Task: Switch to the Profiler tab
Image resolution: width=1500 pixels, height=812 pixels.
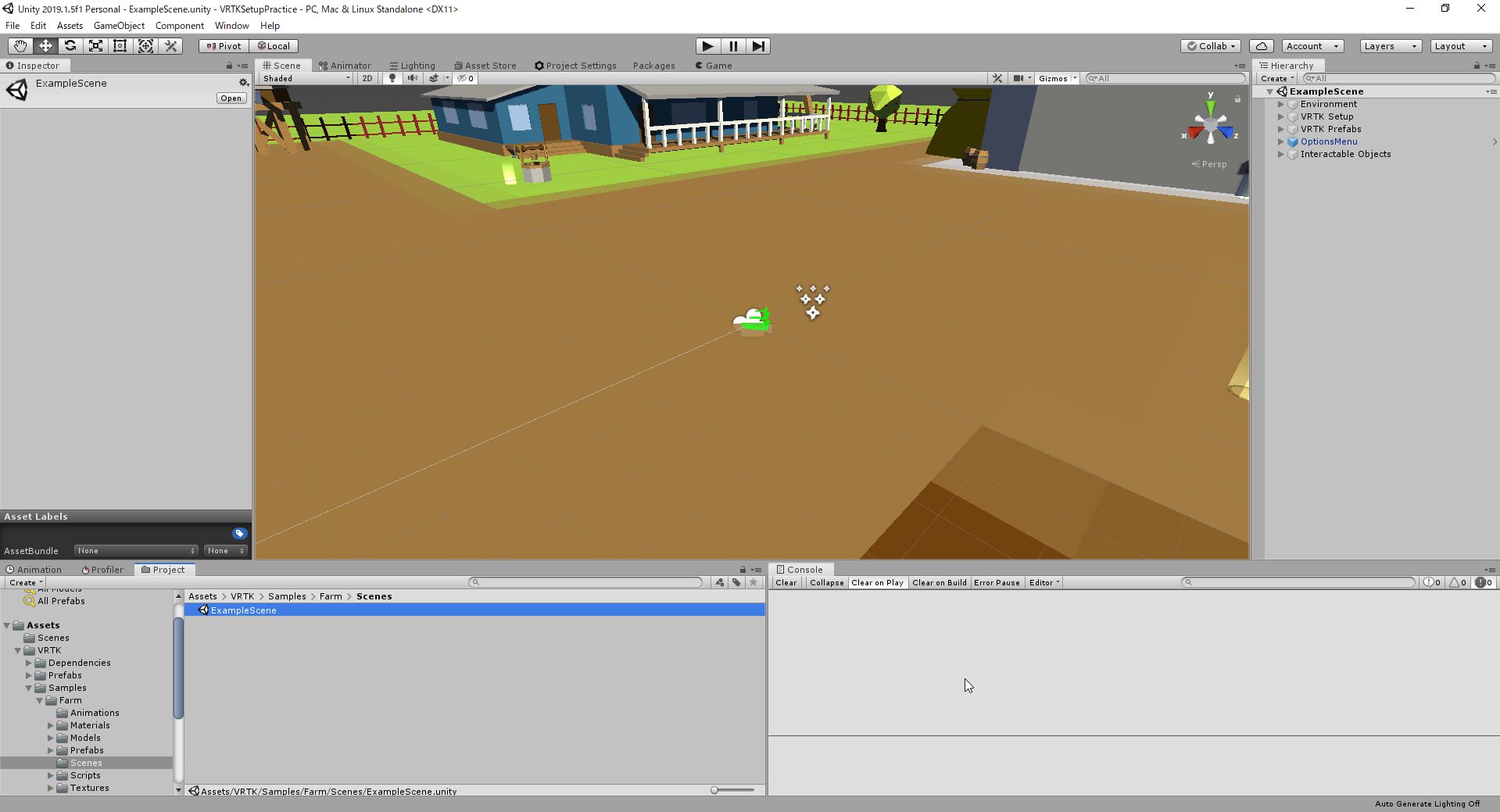Action: [x=102, y=570]
